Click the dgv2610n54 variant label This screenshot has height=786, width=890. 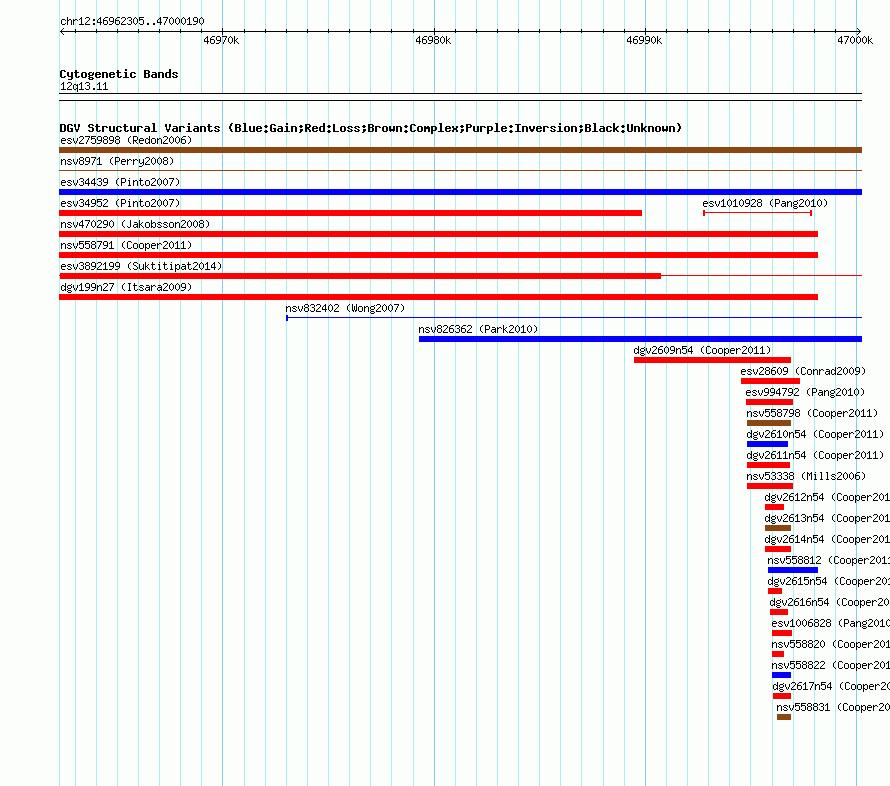(815, 434)
